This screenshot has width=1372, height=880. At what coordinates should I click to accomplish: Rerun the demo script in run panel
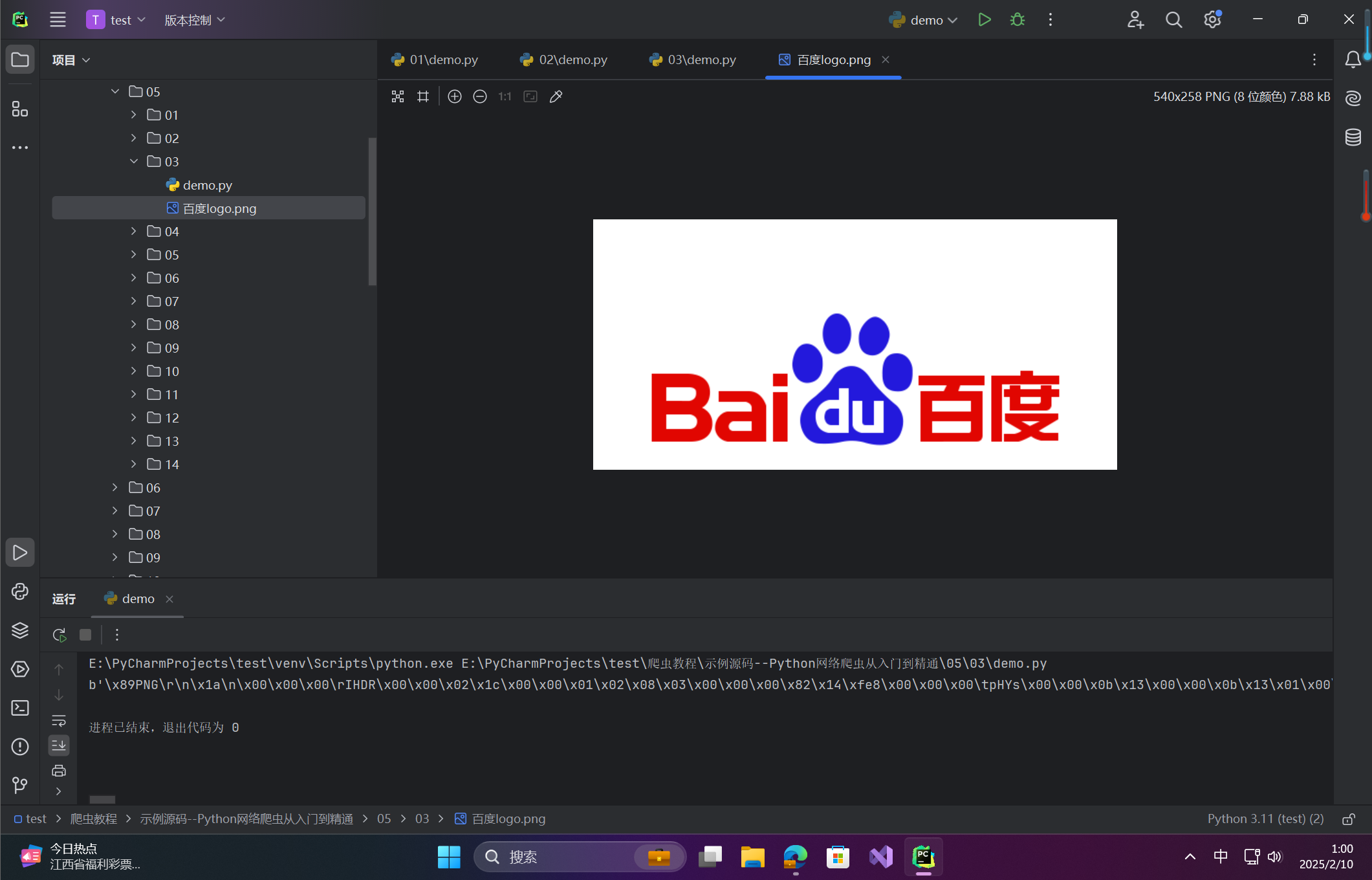[x=59, y=635]
